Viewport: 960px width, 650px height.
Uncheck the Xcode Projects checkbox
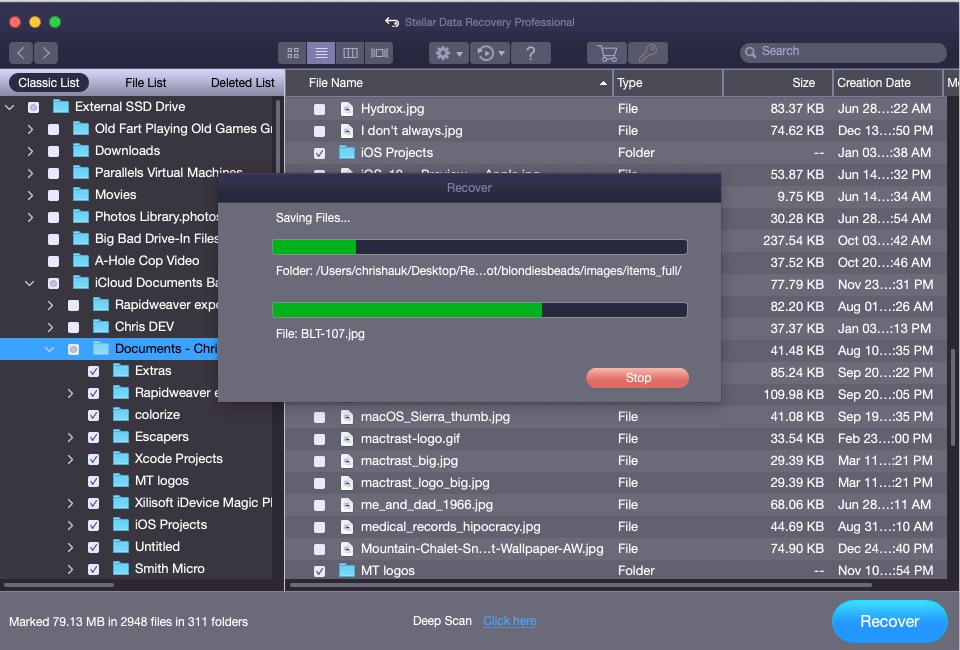click(94, 460)
